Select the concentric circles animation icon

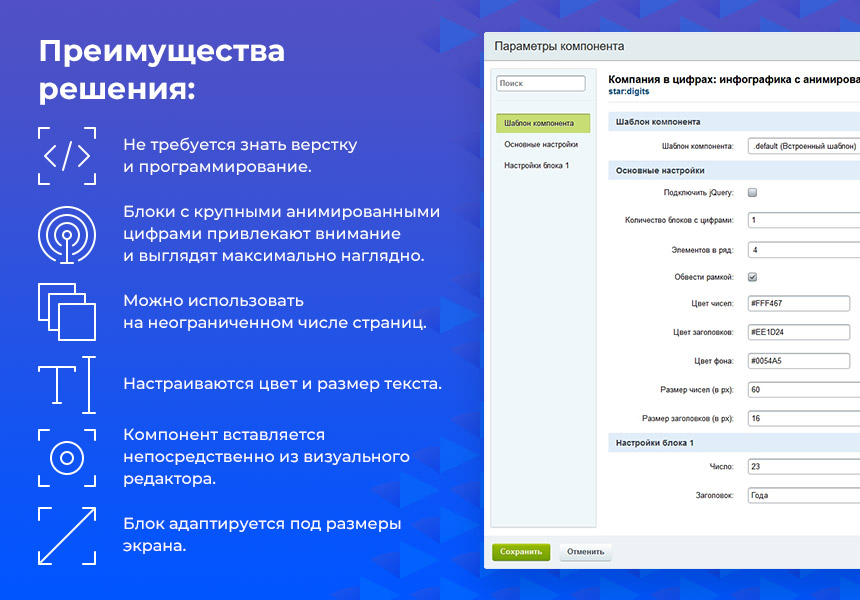[x=67, y=237]
